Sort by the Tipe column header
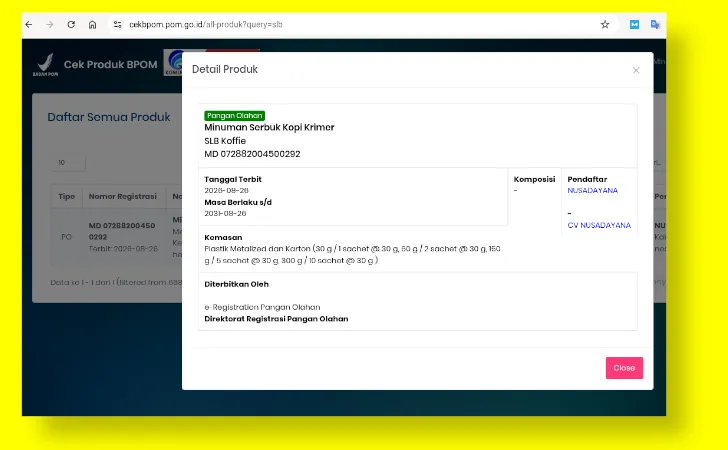Screen dimensions: 728x450 (x=66, y=196)
